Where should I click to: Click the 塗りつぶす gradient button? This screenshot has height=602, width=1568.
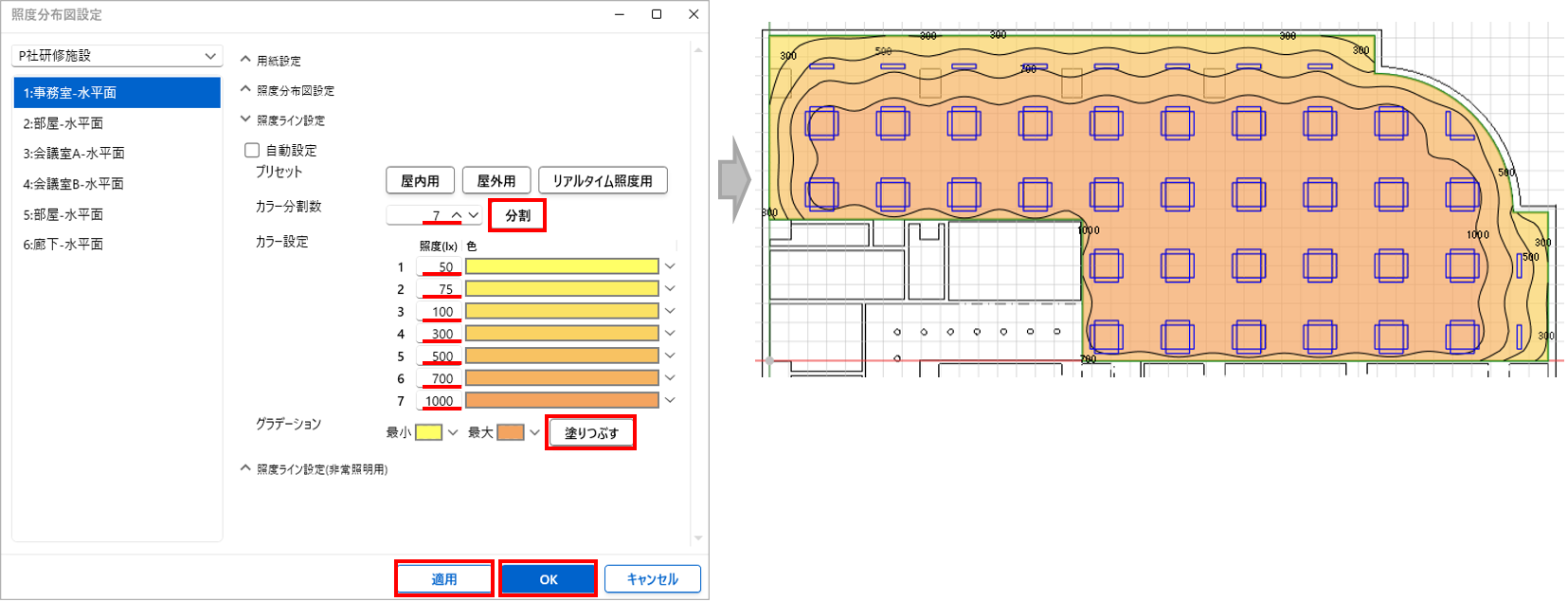(x=591, y=433)
